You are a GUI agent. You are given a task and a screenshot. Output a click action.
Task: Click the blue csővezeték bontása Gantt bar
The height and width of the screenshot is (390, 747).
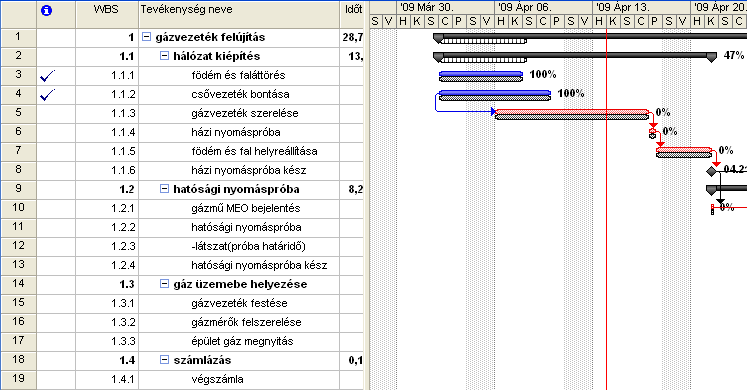point(495,93)
